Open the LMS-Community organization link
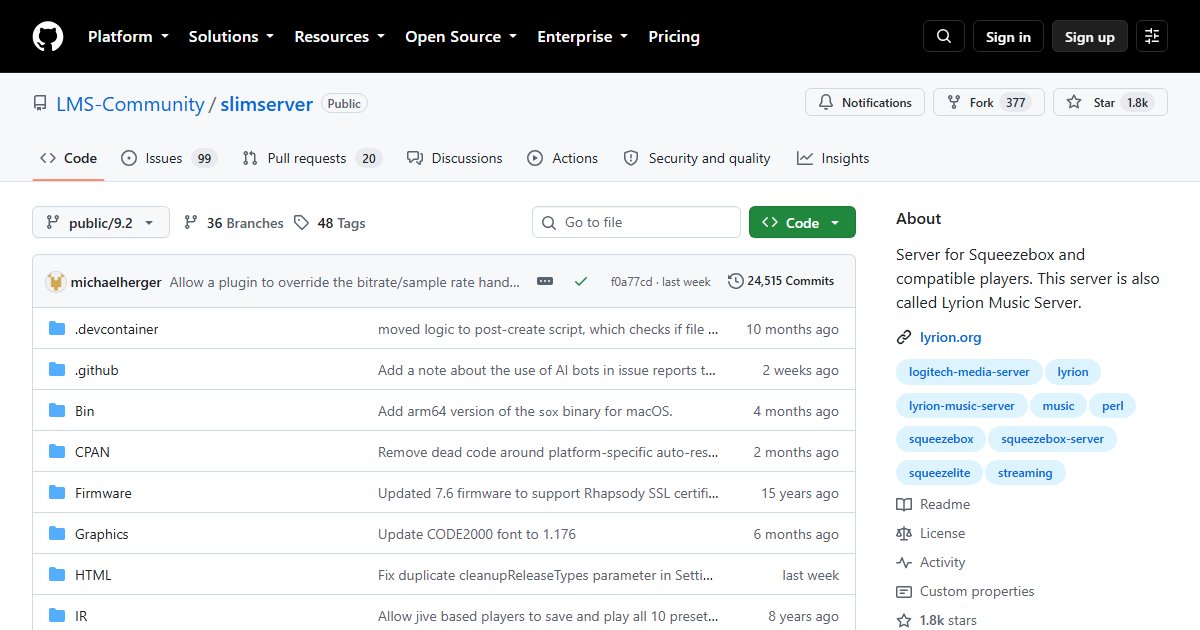 130,104
